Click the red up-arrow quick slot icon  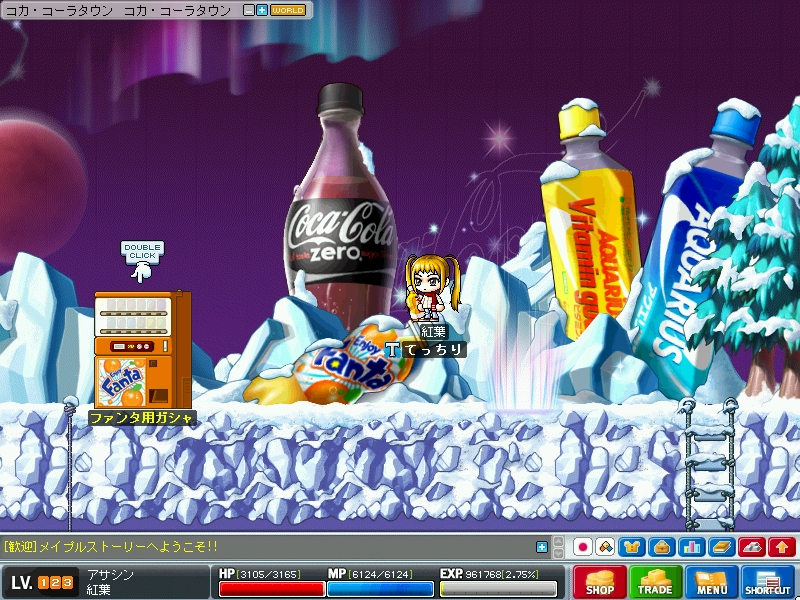pyautogui.click(x=782, y=547)
